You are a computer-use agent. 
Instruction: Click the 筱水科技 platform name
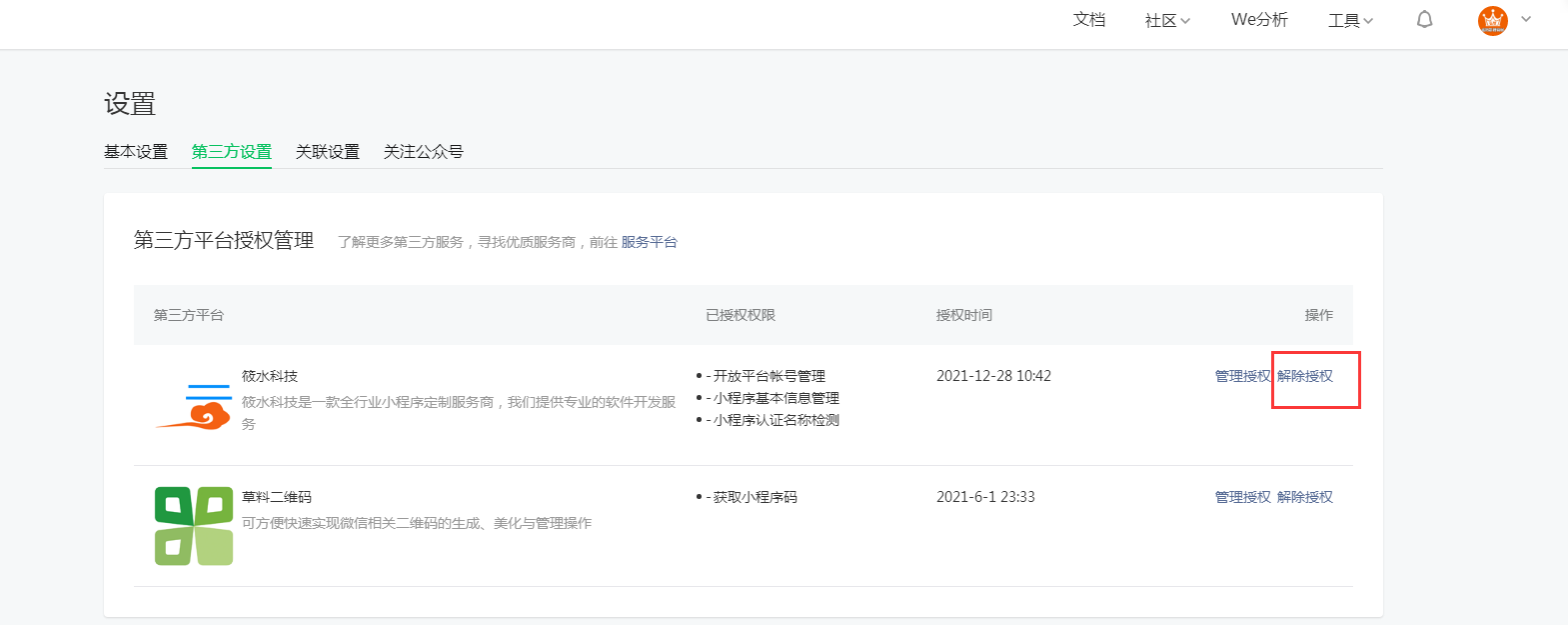tap(270, 376)
